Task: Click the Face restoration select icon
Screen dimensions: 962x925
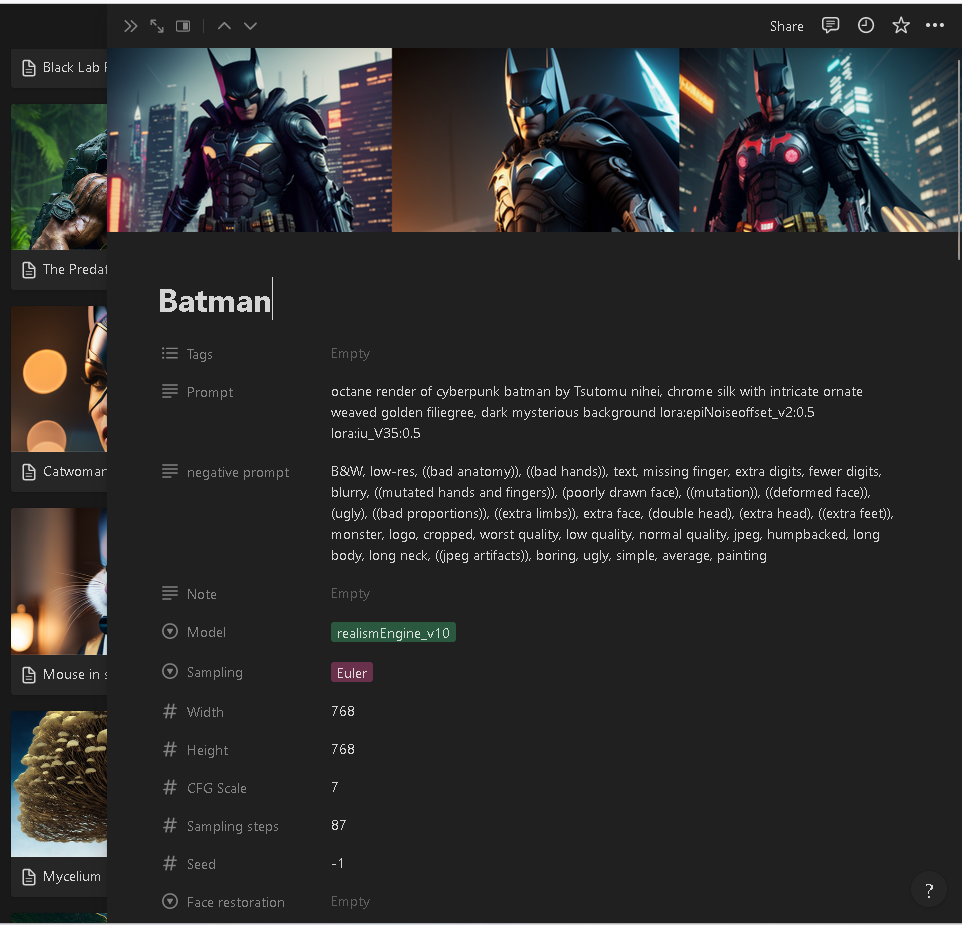Action: [x=170, y=901]
